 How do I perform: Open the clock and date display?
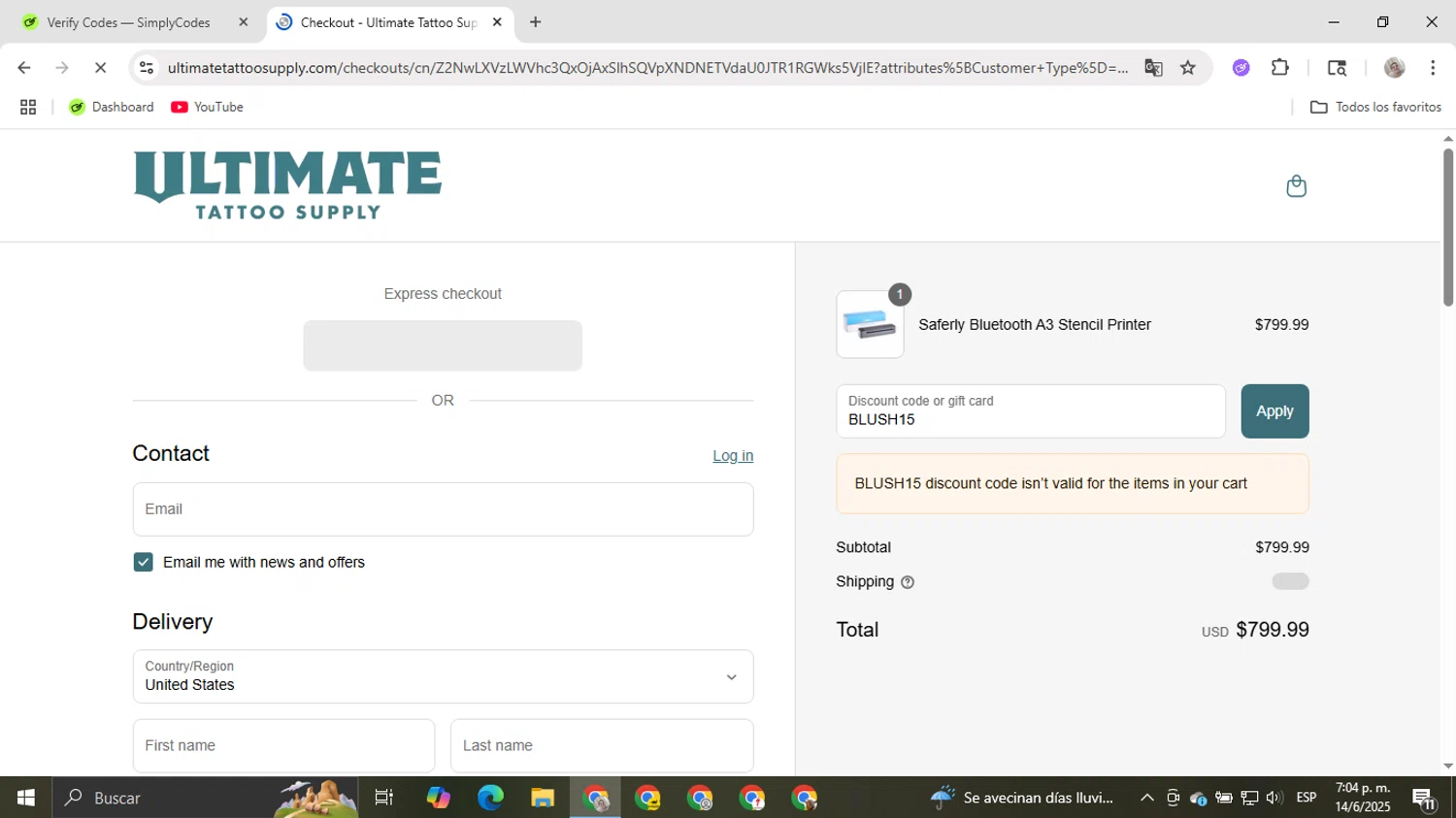[x=1363, y=798]
